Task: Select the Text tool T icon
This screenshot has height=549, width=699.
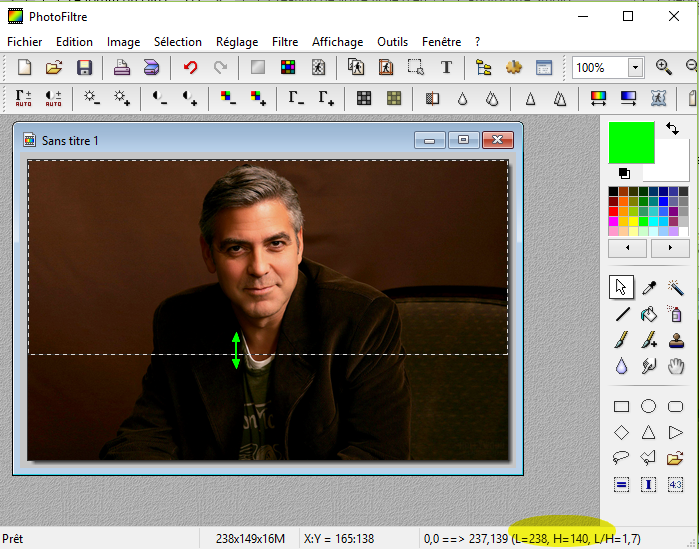Action: (446, 68)
